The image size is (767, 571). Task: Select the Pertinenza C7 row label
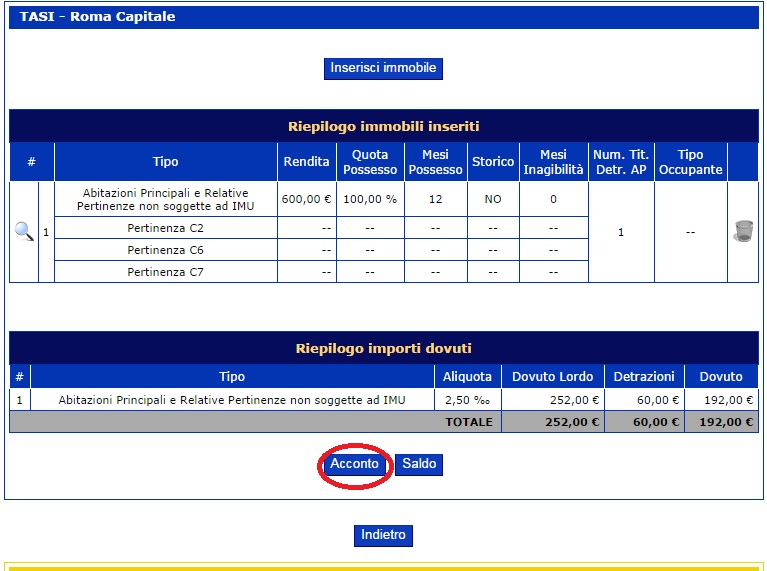[165, 271]
